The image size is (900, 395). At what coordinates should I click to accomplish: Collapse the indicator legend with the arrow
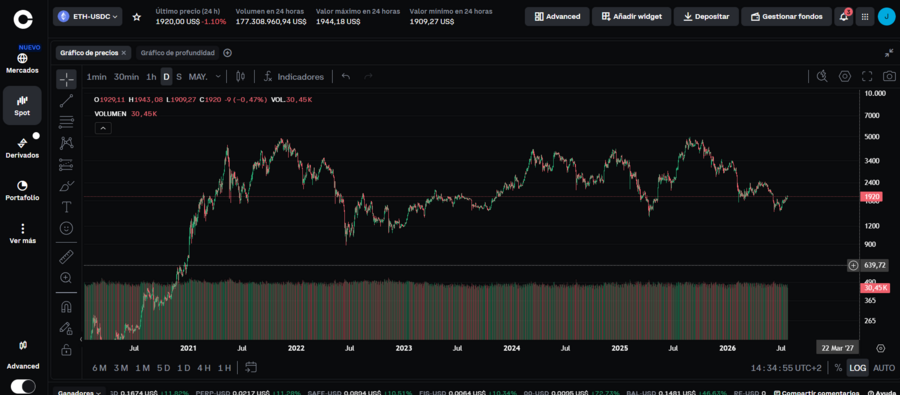coord(103,129)
